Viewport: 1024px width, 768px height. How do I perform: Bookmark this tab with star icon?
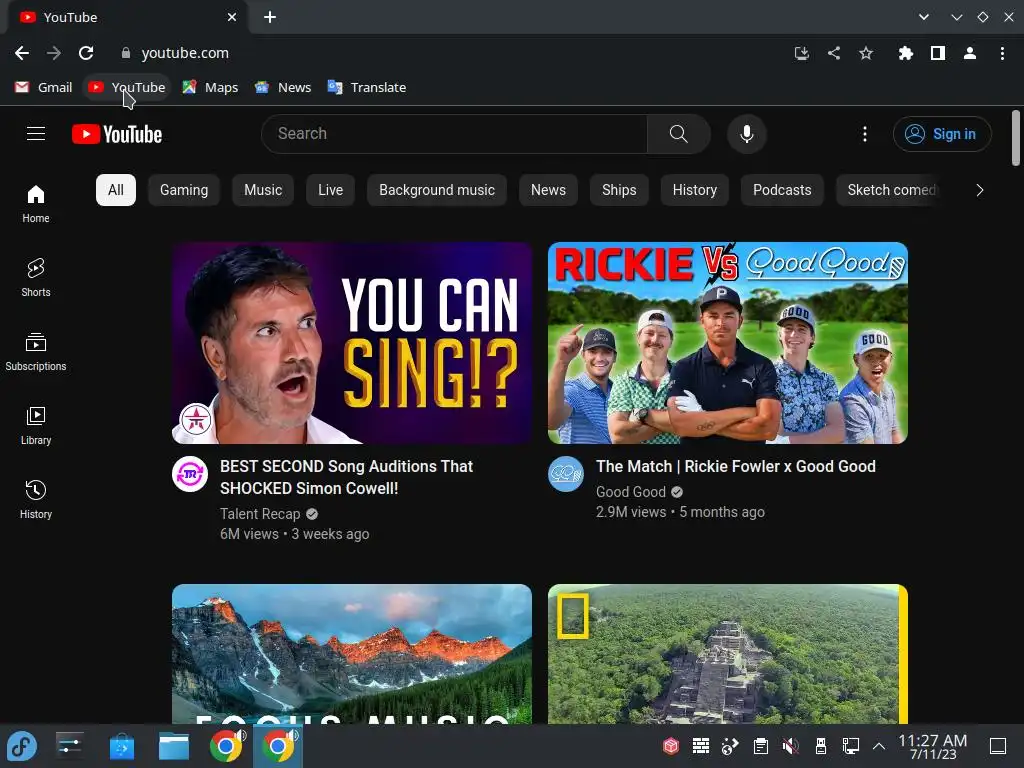[x=866, y=53]
